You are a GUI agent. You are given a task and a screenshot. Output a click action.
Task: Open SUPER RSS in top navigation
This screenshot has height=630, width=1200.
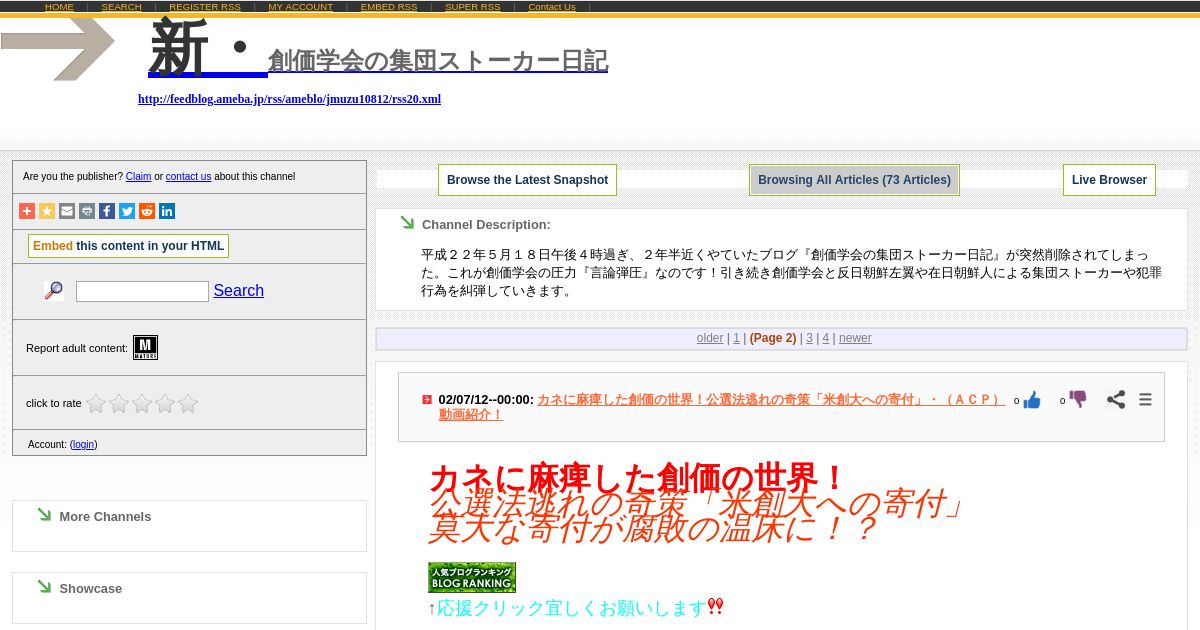tap(473, 6)
